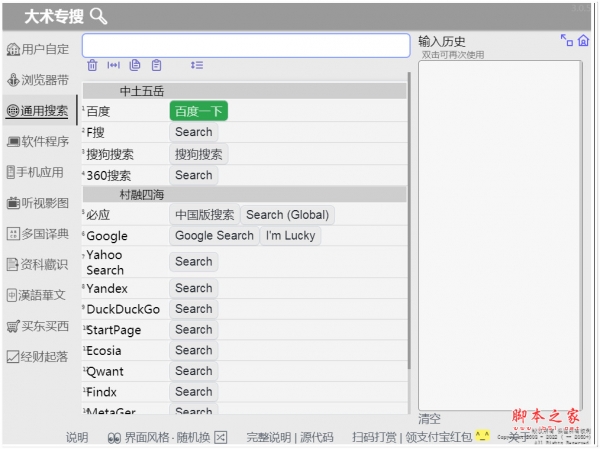This screenshot has width=600, height=449.
Task: Click the I'm Lucky button
Action: click(x=290, y=236)
